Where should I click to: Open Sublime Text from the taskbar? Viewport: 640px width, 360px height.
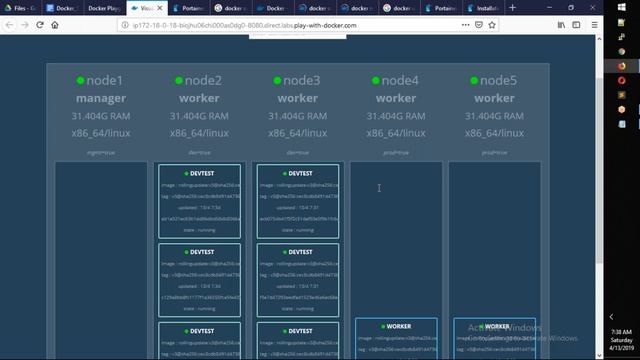click(x=622, y=95)
